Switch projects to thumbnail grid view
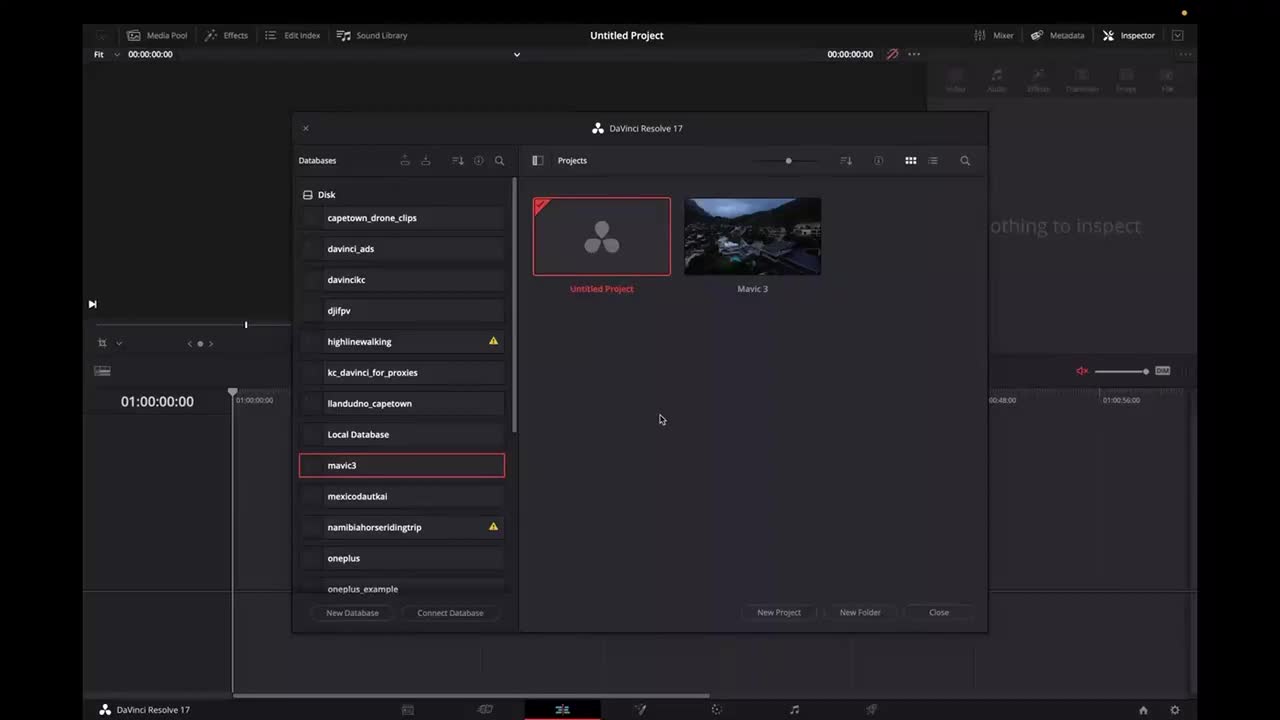This screenshot has height=720, width=1280. point(911,160)
